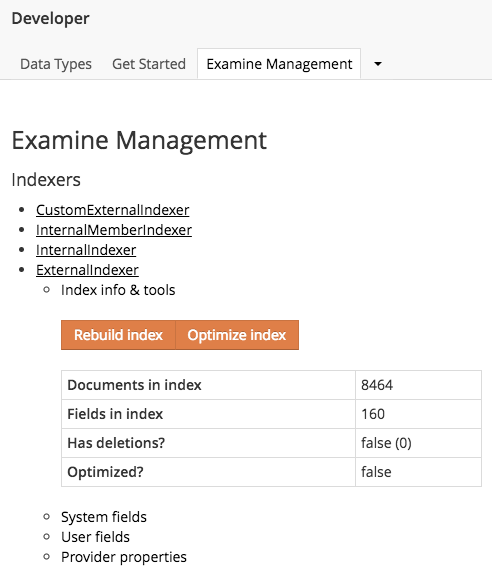Expand the InternalIndexer link
The width and height of the screenshot is (492, 573).
[86, 250]
